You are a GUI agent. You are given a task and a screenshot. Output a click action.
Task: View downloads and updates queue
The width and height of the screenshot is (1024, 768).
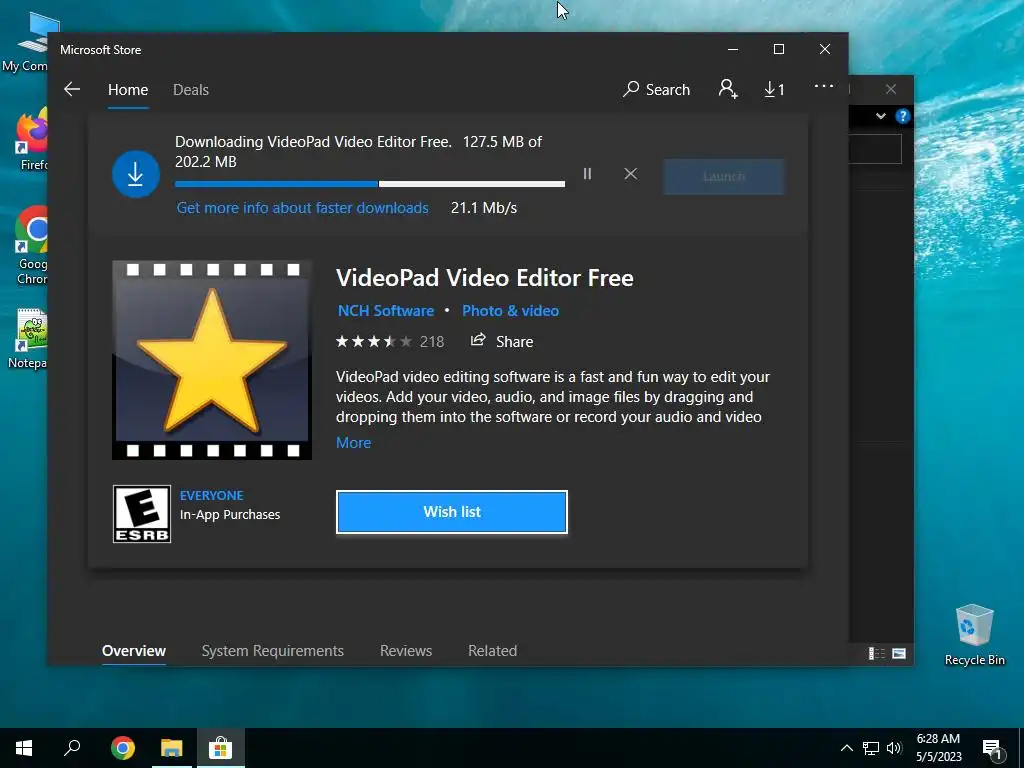pyautogui.click(x=775, y=89)
